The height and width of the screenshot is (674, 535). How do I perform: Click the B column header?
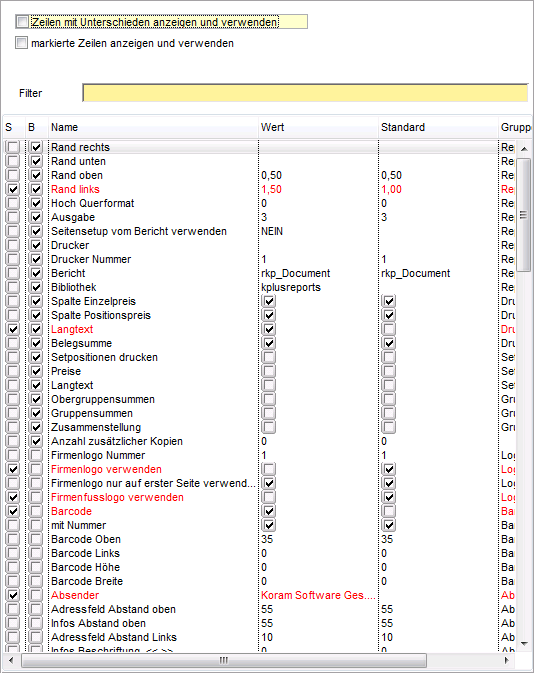click(37, 127)
